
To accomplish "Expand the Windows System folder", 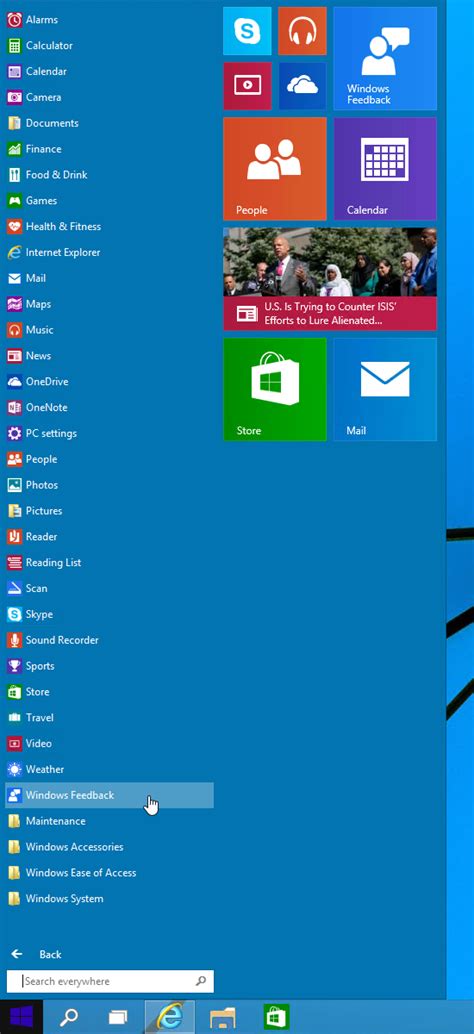I will 109,898.
